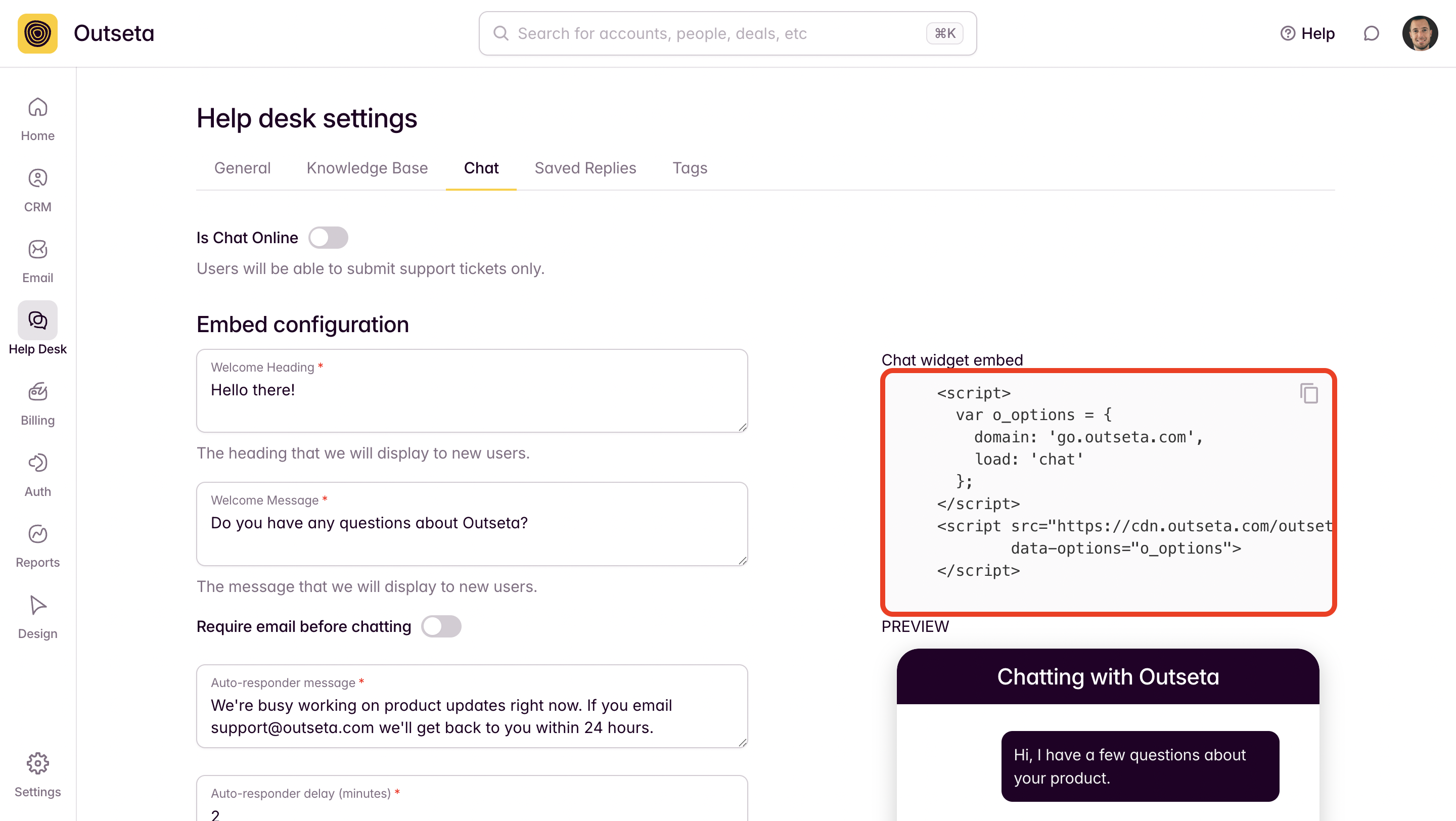Open the chat bubble icon in header
This screenshot has width=1456, height=821.
(x=1371, y=33)
